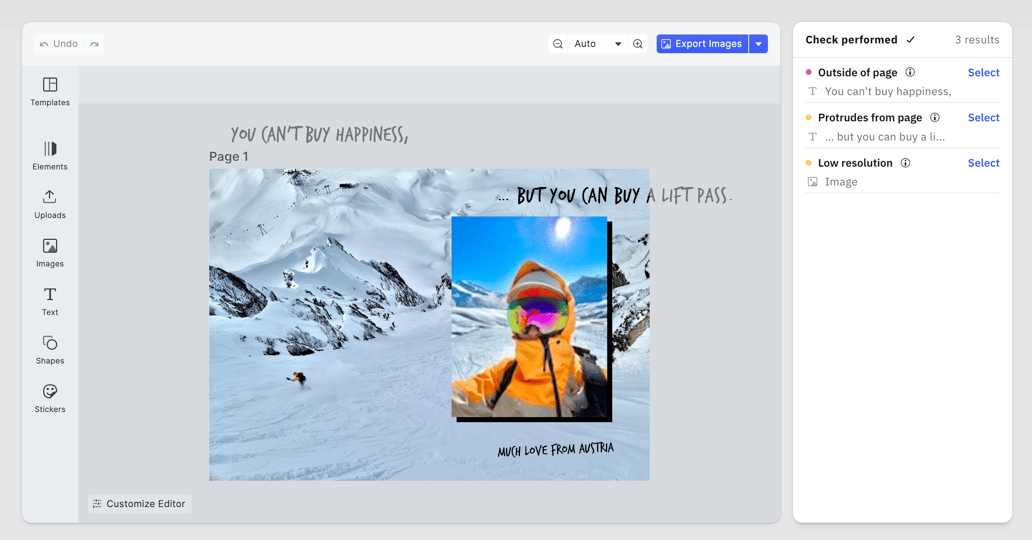1032x540 pixels.
Task: Click the redo arrow icon
Action: coord(94,44)
